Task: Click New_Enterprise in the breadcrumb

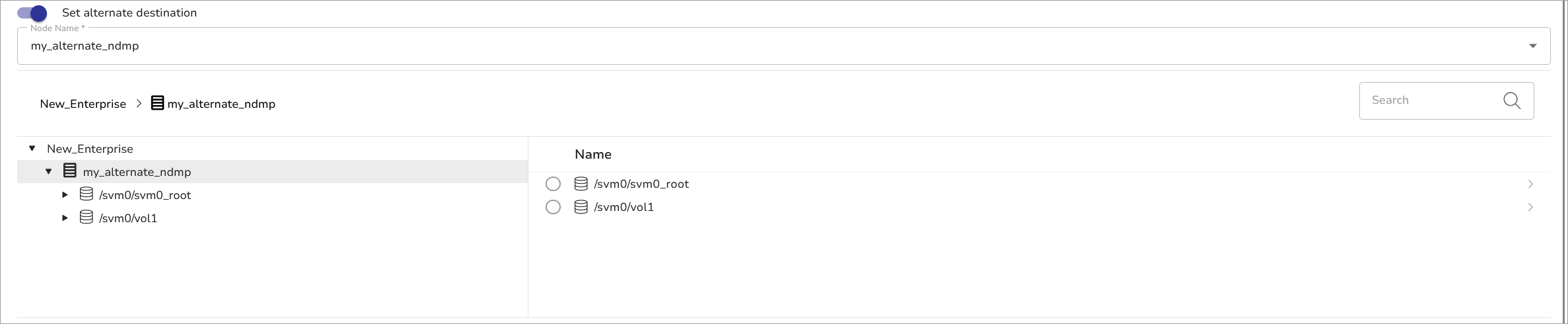Action: click(x=83, y=104)
